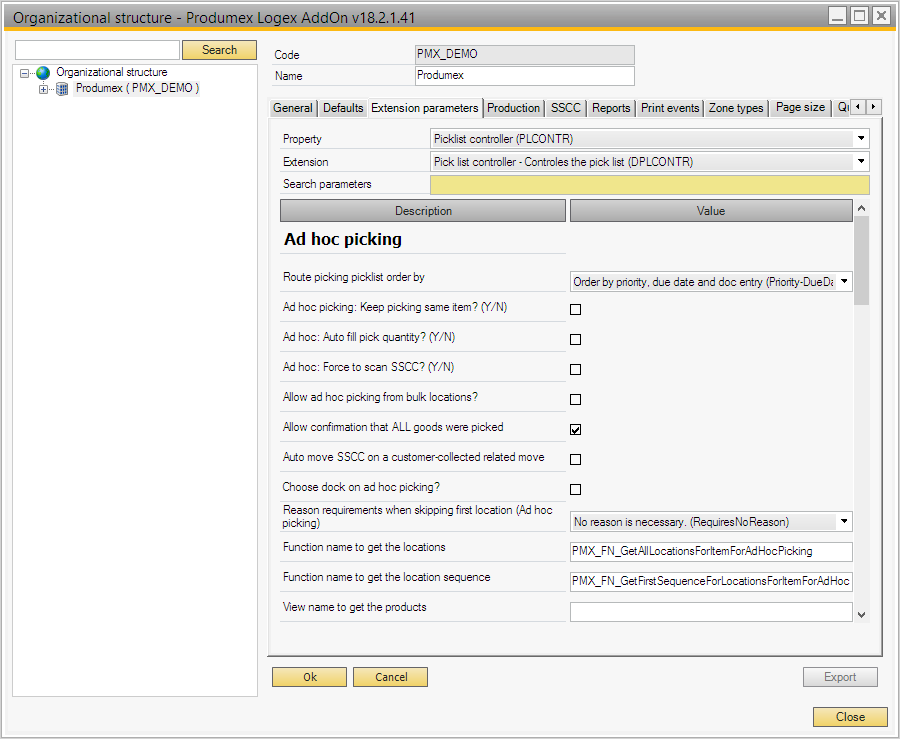
Task: Enable Choose dock on ad hoc picking
Action: tap(575, 489)
